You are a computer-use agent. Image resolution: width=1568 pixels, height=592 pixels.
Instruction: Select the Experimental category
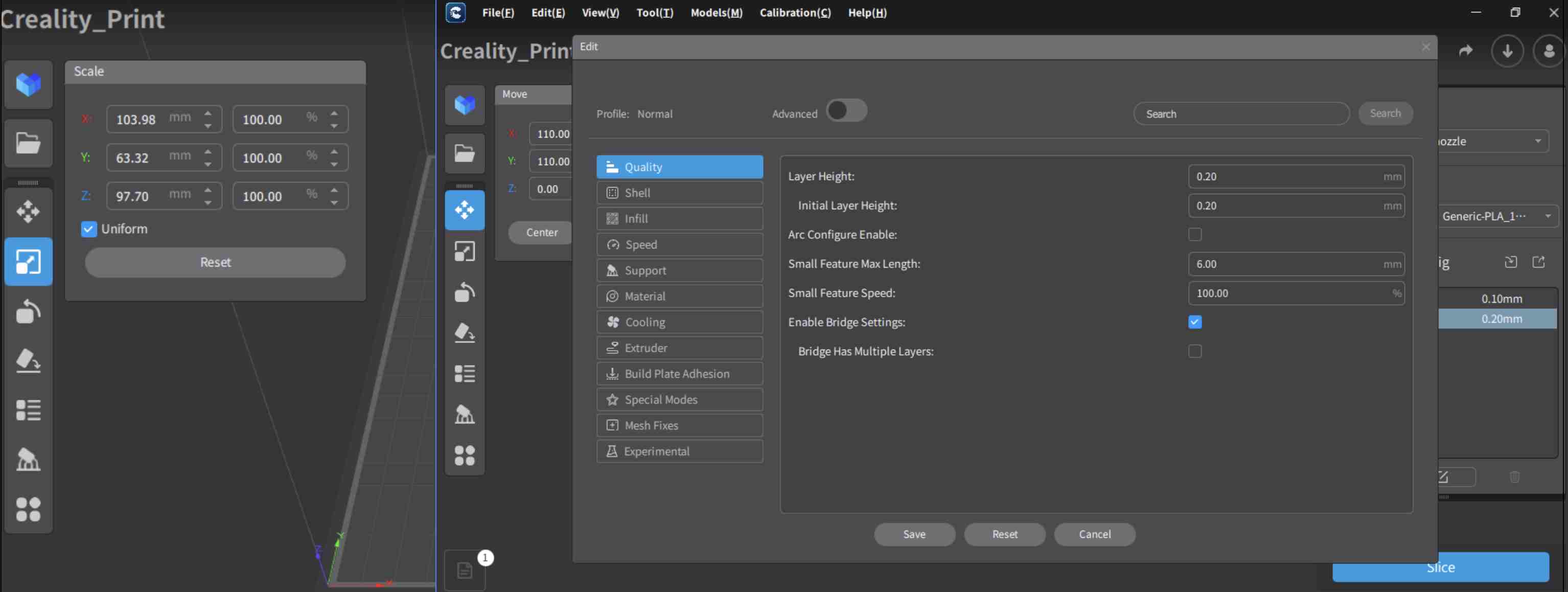coord(679,451)
